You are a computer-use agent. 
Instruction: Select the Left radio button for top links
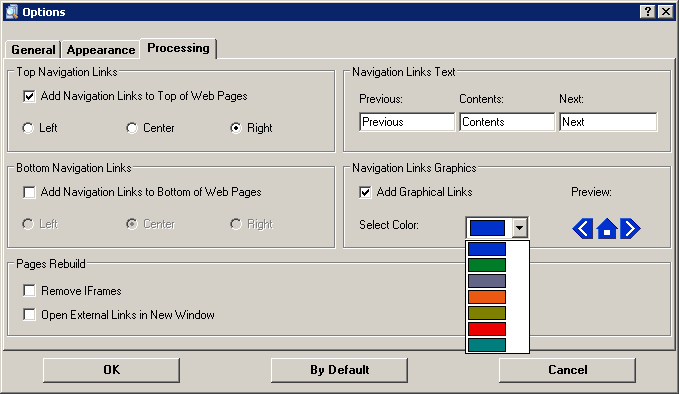[x=28, y=128]
